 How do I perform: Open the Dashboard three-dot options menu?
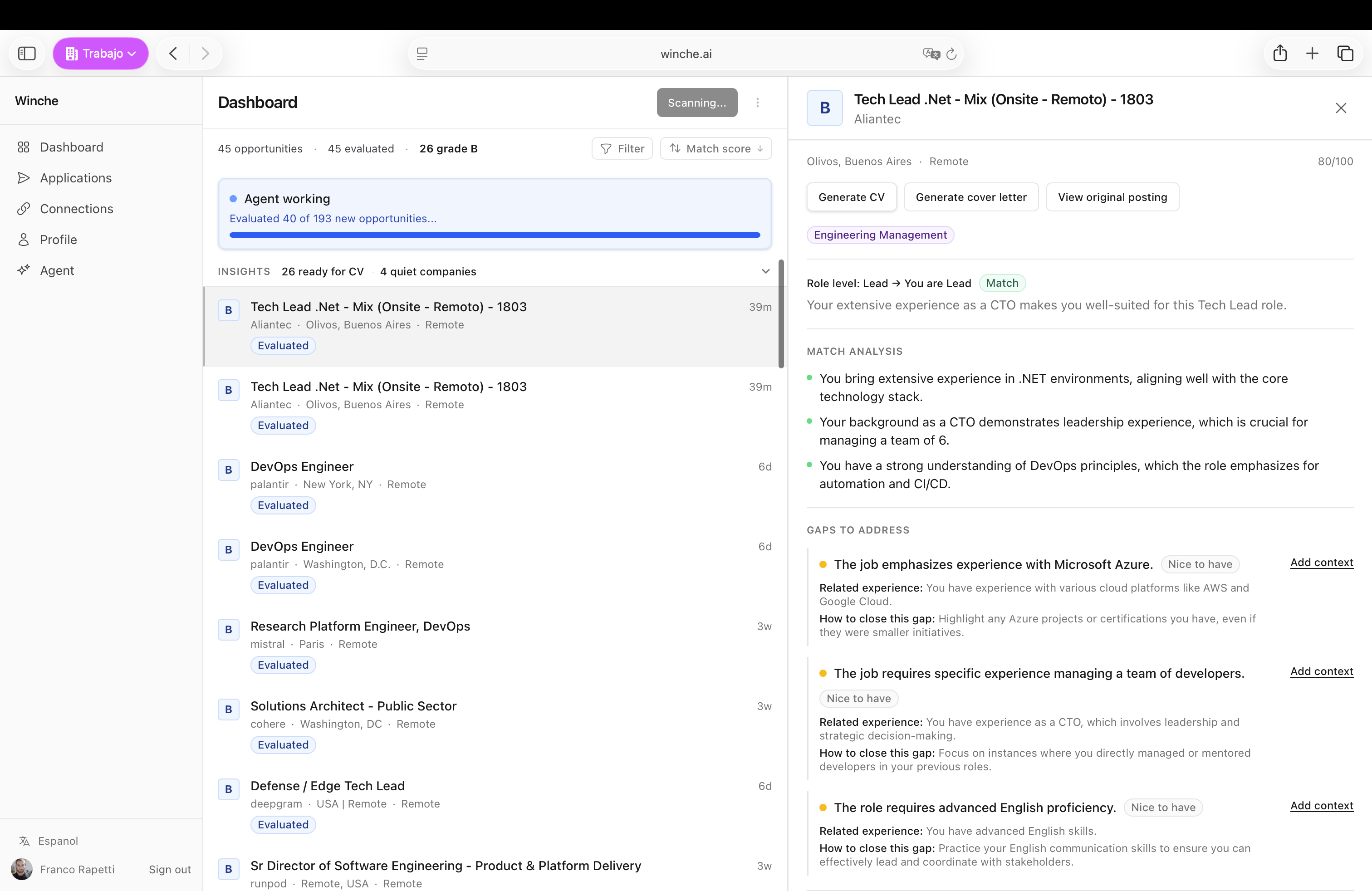pyautogui.click(x=758, y=103)
